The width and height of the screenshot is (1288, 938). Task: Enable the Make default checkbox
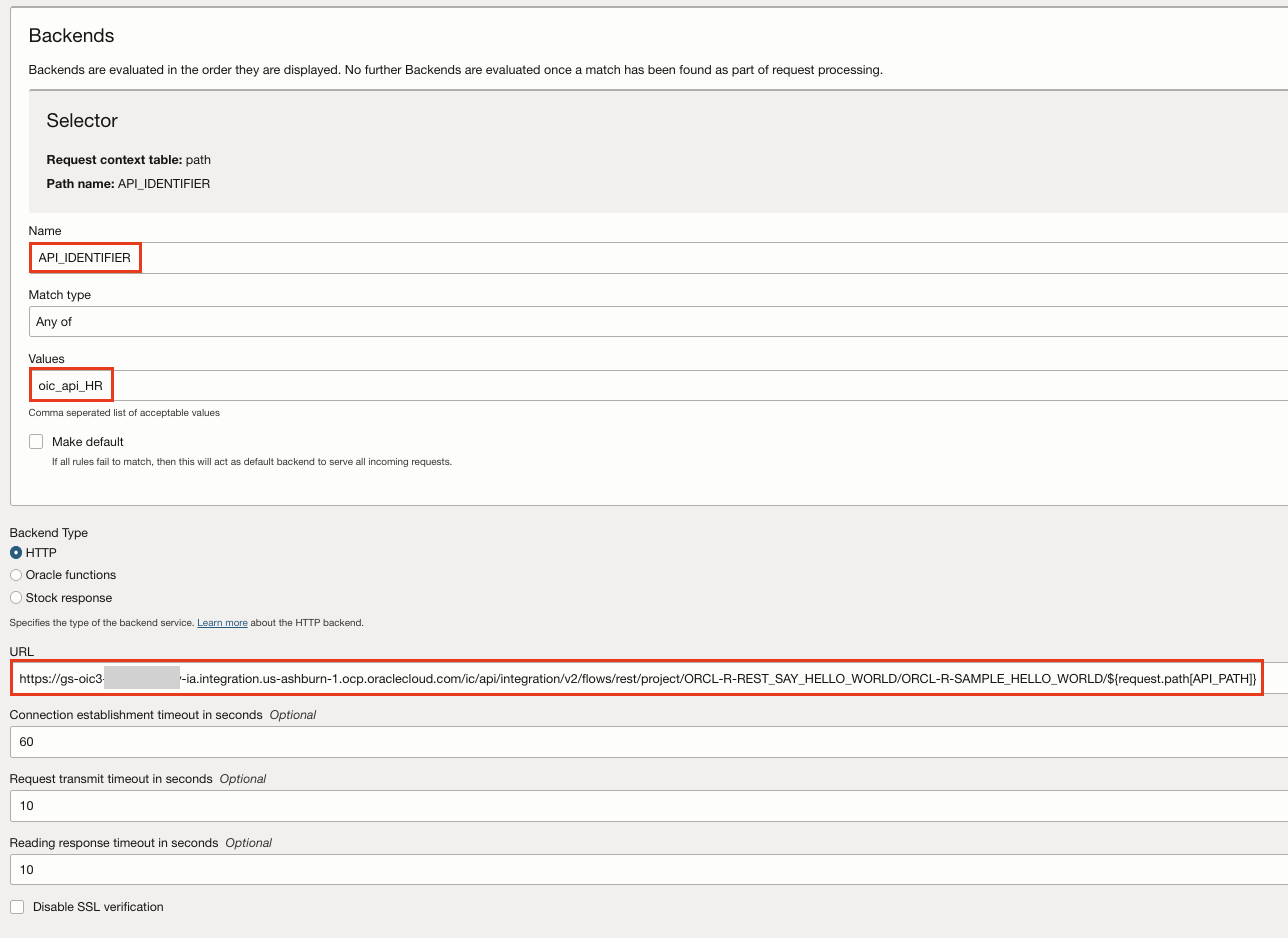[36, 441]
